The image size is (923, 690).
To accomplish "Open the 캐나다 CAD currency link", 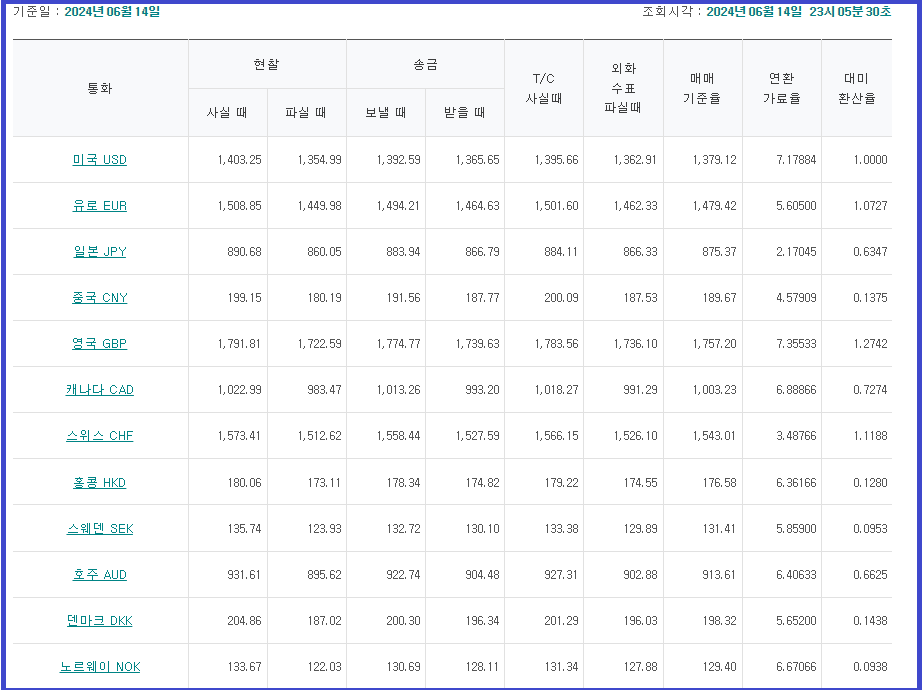I will (99, 390).
